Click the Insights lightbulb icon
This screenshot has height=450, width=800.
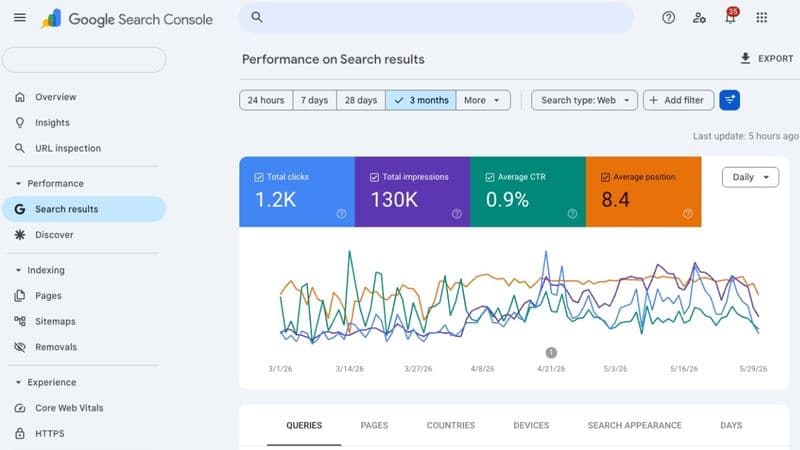pyautogui.click(x=20, y=122)
